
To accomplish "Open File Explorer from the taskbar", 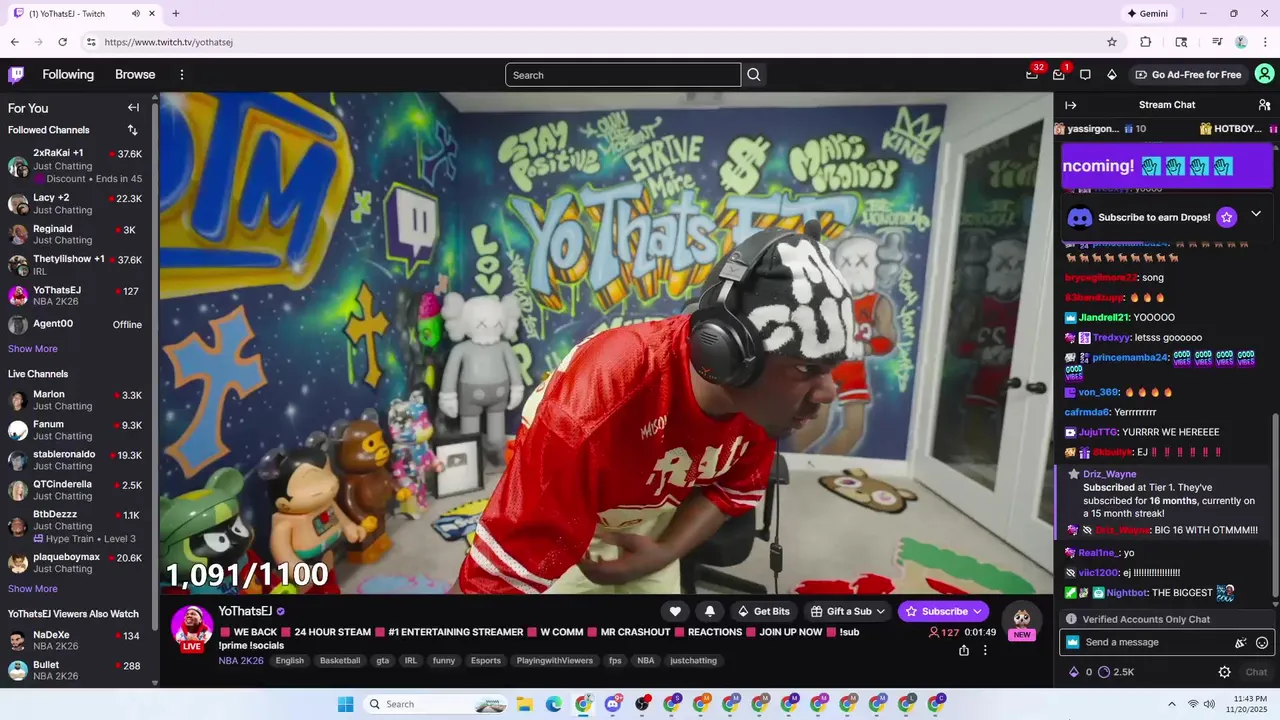I will click(x=524, y=704).
